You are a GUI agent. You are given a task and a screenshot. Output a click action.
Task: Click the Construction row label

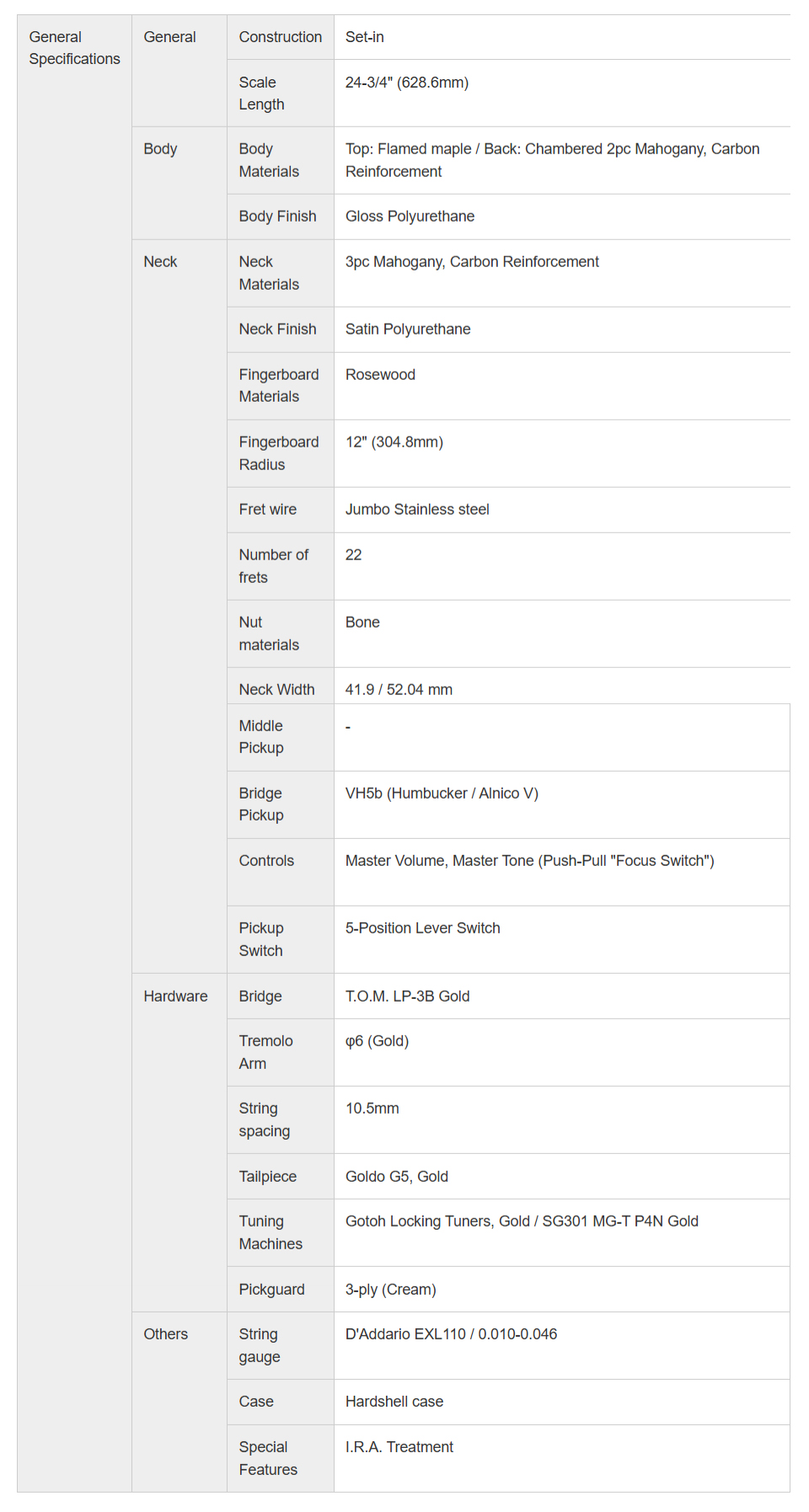tap(280, 37)
